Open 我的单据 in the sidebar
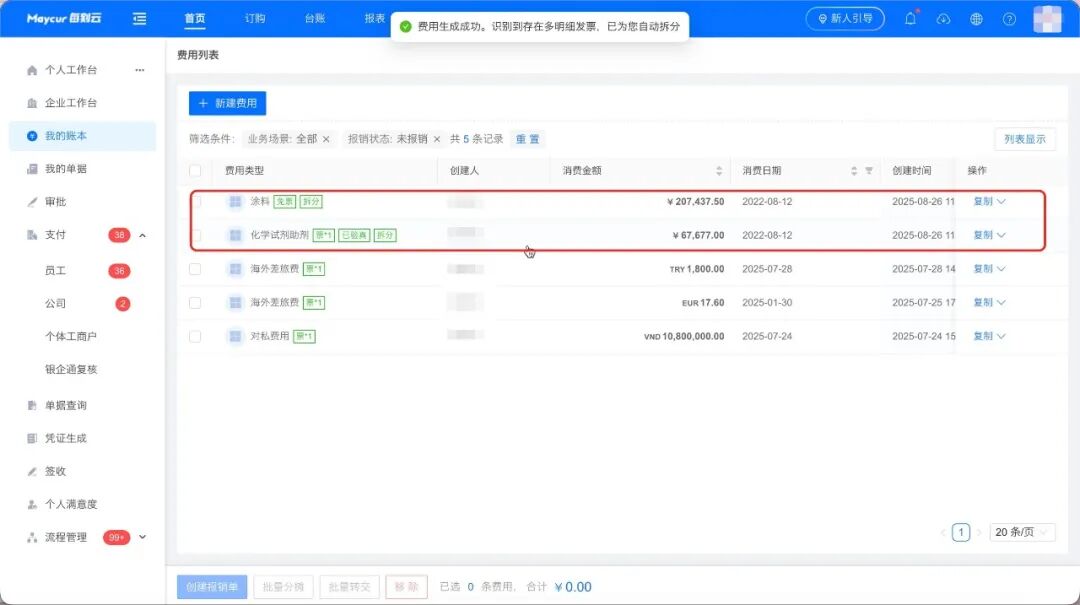1080x605 pixels. (x=66, y=169)
